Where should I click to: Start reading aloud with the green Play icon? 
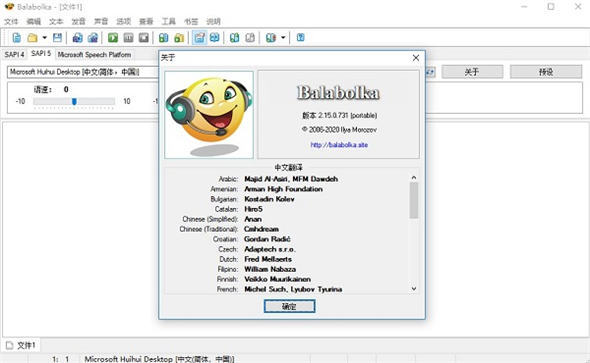(113, 38)
